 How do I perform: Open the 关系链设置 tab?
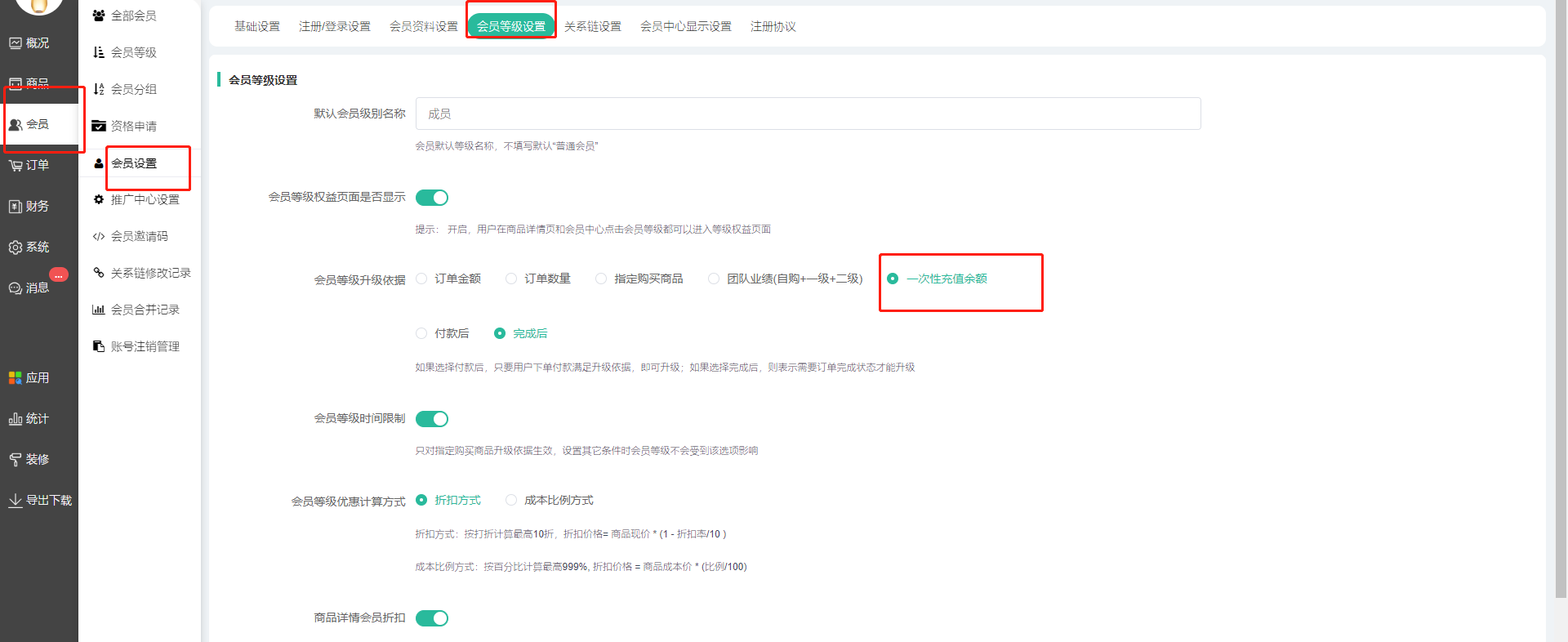[593, 27]
